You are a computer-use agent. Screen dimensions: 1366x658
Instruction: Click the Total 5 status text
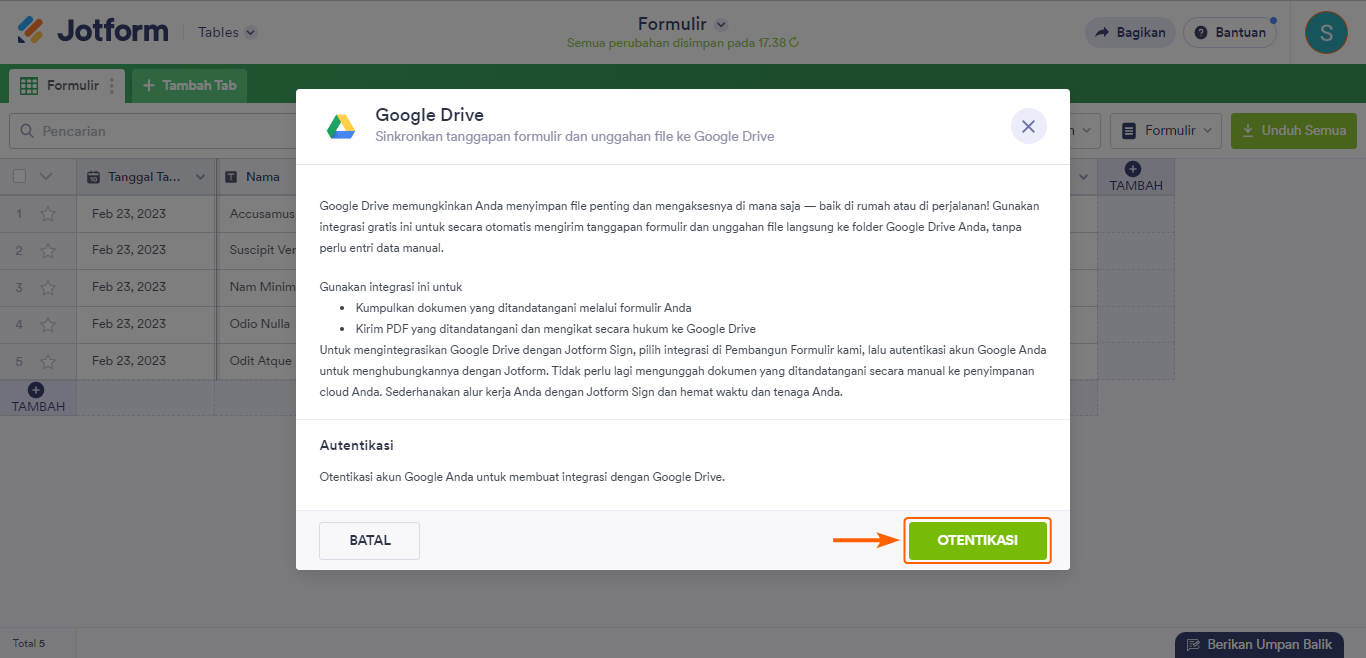point(28,643)
